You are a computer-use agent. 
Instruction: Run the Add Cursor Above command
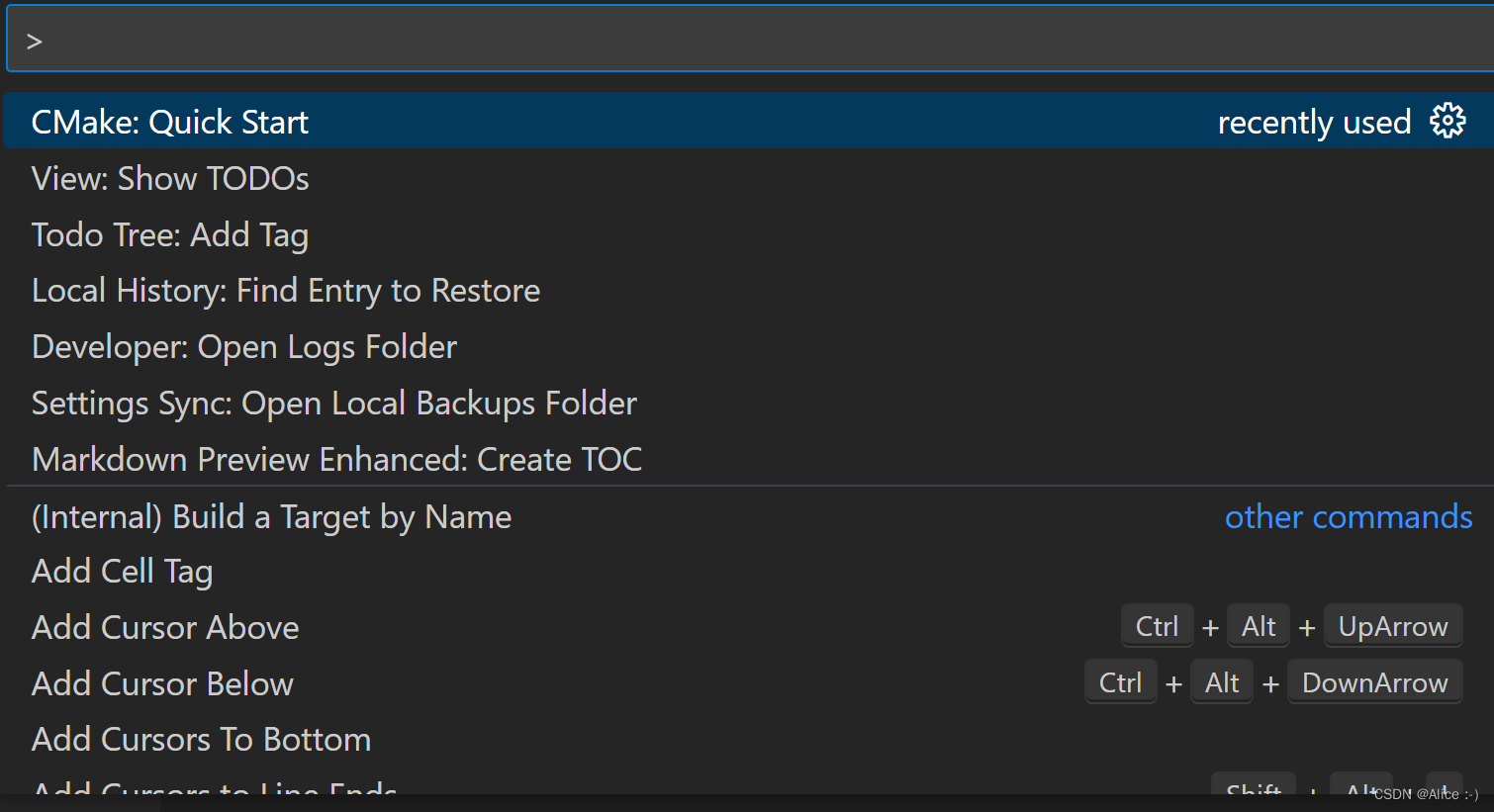coord(165,627)
